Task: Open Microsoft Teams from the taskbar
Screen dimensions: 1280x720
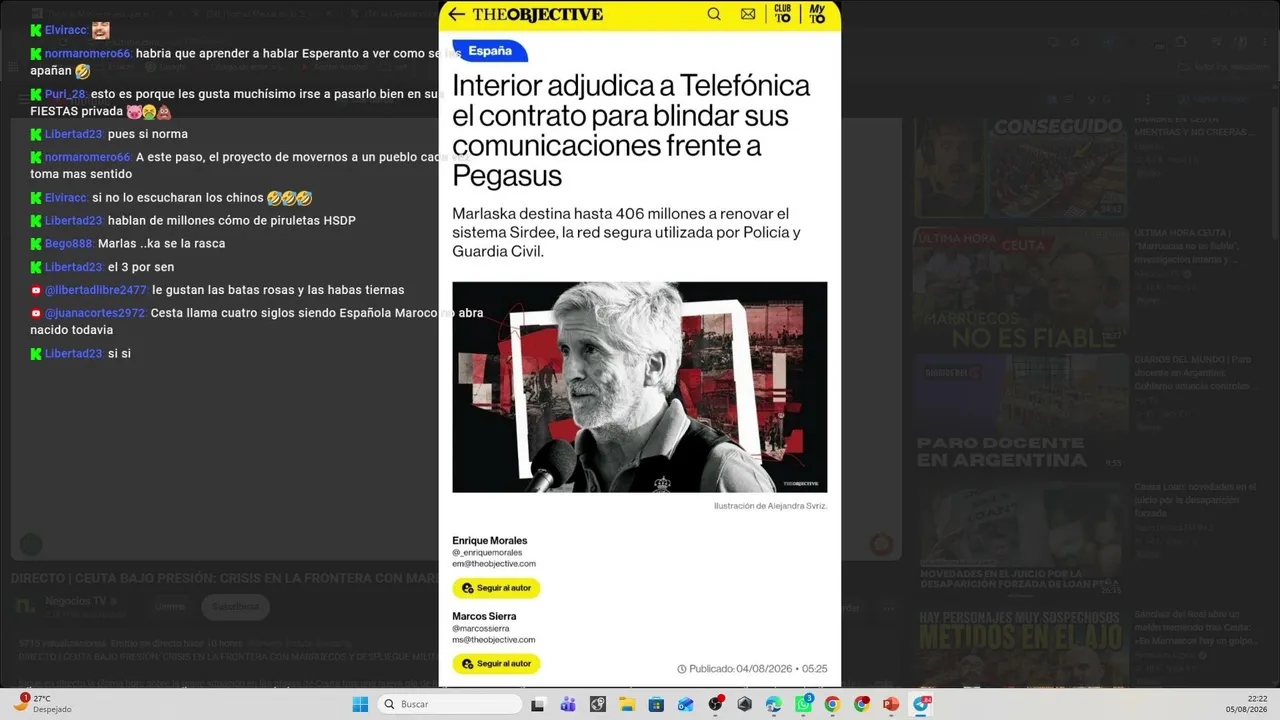Action: (x=568, y=704)
